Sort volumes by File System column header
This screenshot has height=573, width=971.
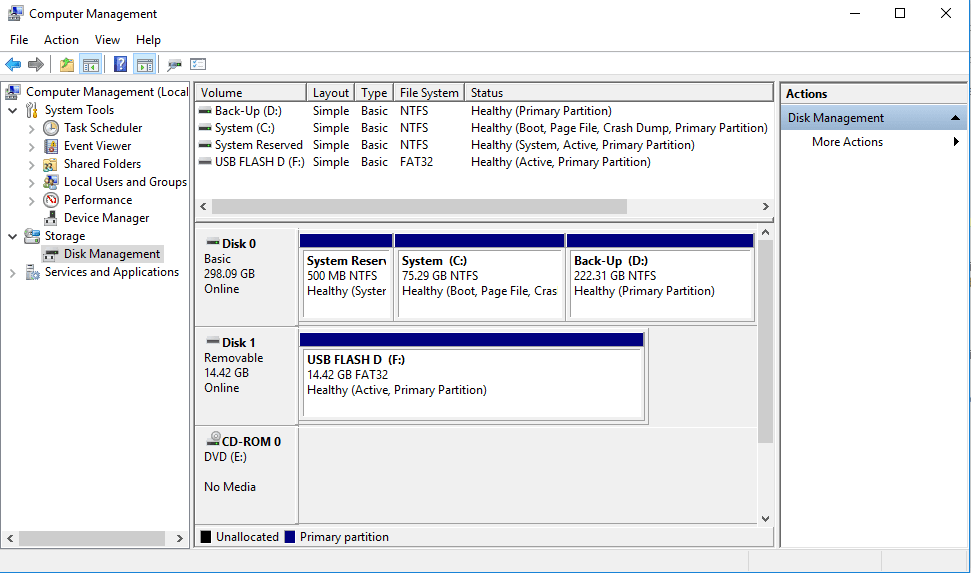coord(429,93)
